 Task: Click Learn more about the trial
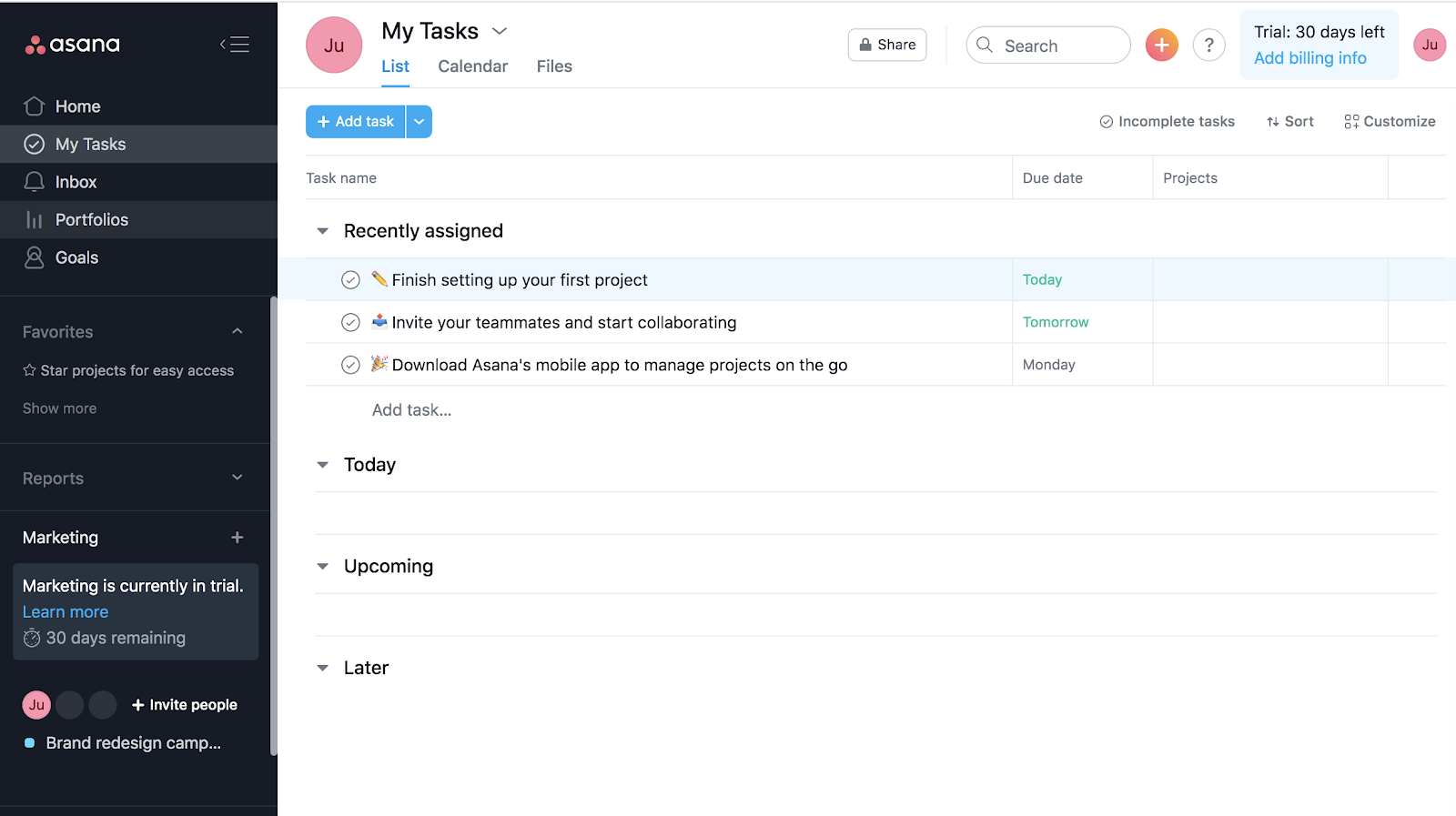(66, 612)
